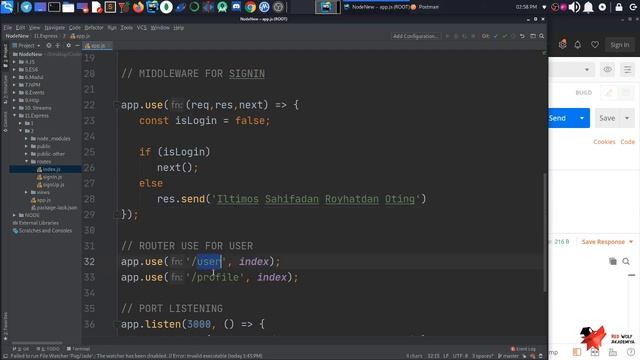Open the VCS menu

pos(141,28)
